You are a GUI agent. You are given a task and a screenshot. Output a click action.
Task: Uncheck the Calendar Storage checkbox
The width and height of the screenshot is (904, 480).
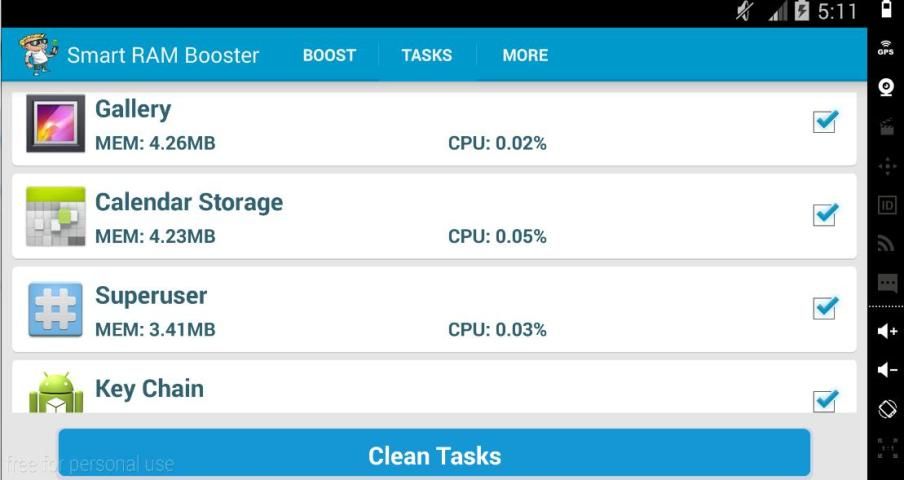pos(825,214)
